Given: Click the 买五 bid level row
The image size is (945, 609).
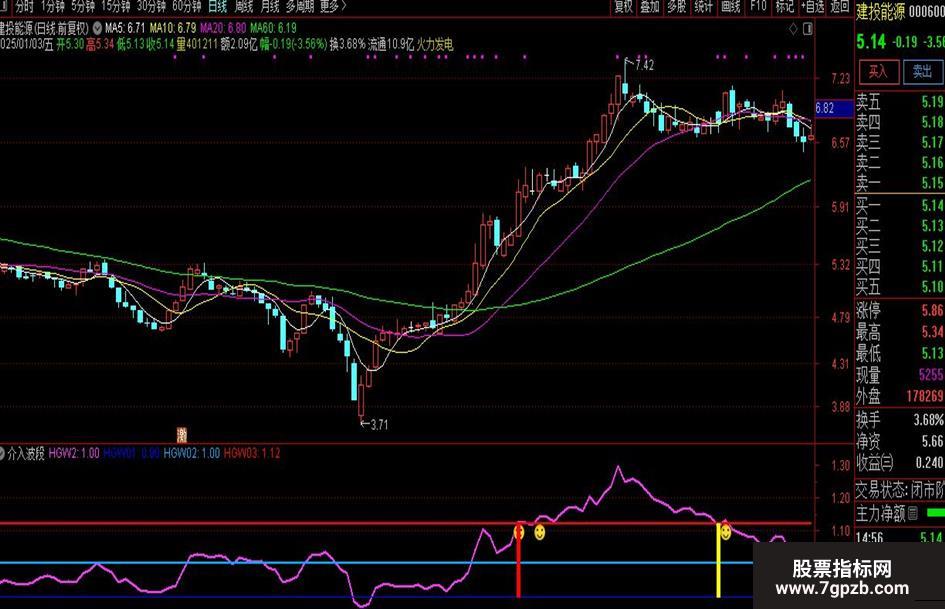Looking at the screenshot, I should 900,286.
